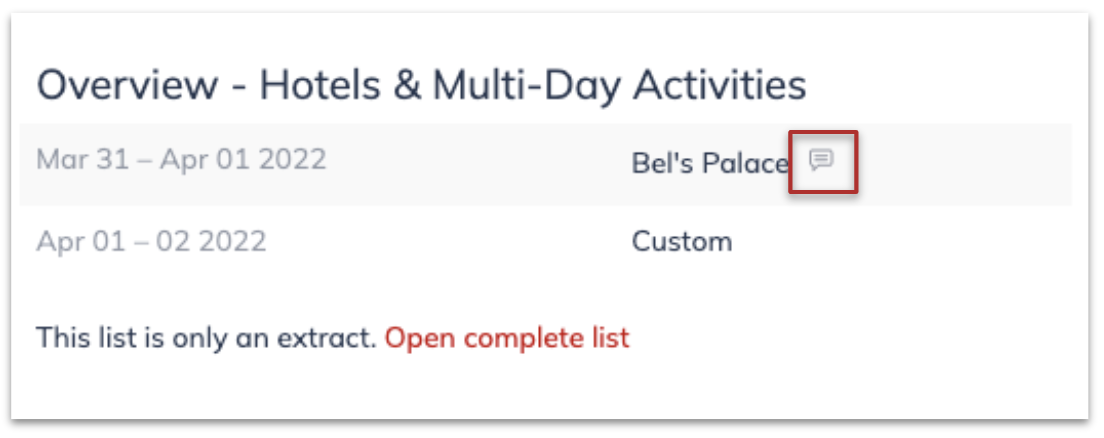Select the Apr 01 – 02 row
The image size is (1104, 438).
tap(546, 242)
